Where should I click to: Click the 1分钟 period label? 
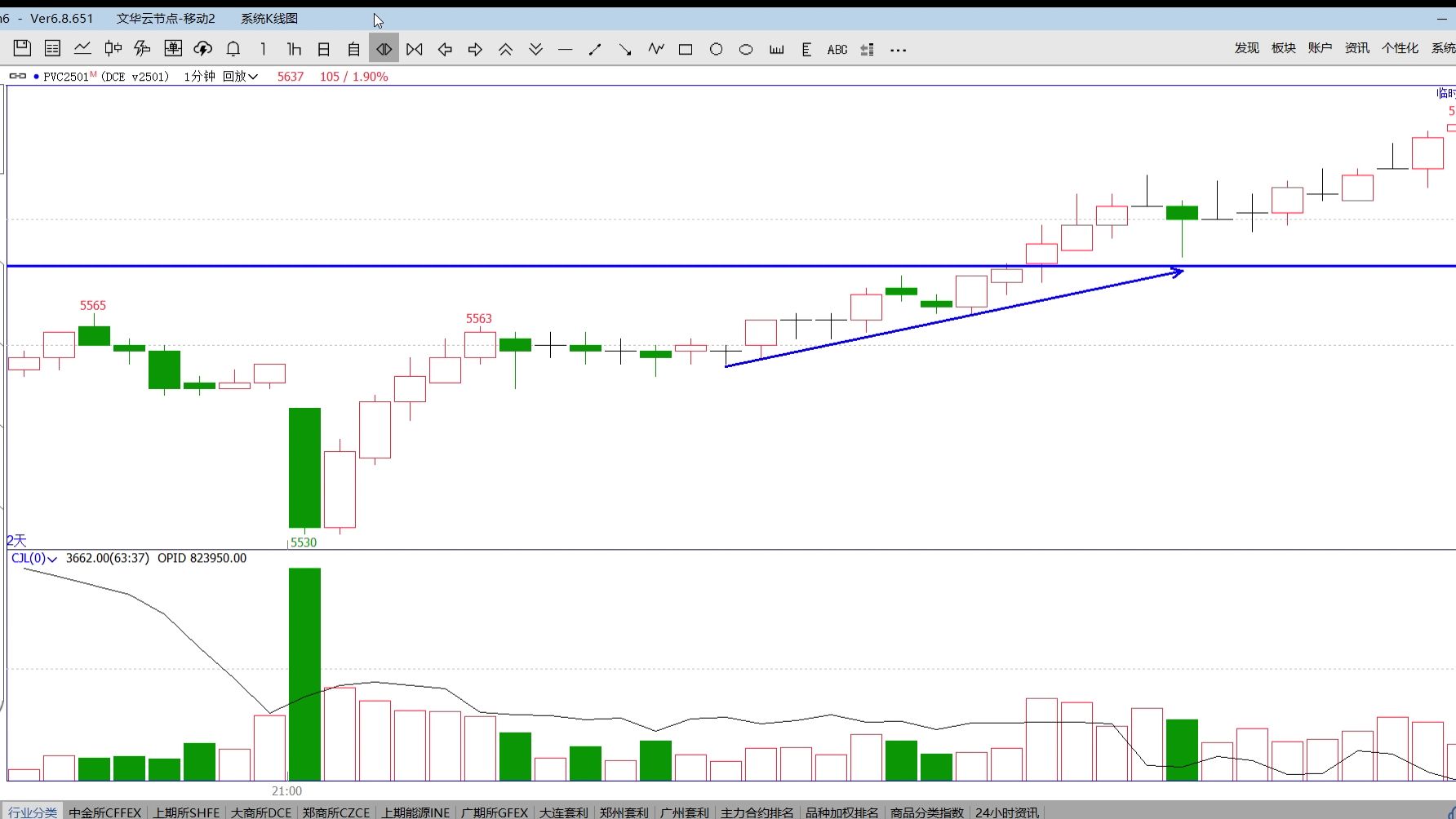[x=199, y=76]
